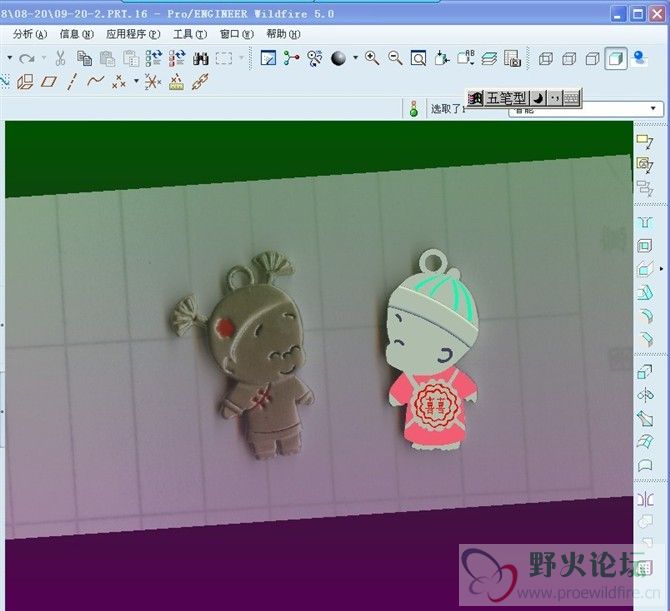Open the 工具(T) menu
The height and width of the screenshot is (611, 670).
click(x=190, y=34)
